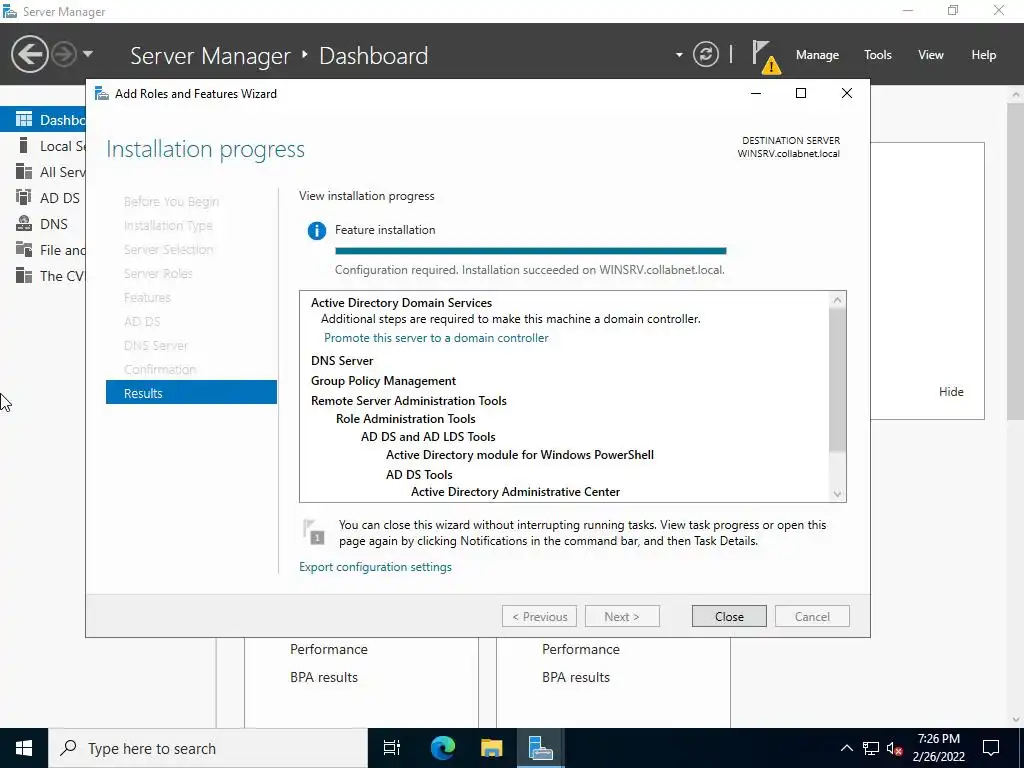Maximize the Add Roles and Features Wizard
Screen dimensions: 1024x768
pos(801,93)
